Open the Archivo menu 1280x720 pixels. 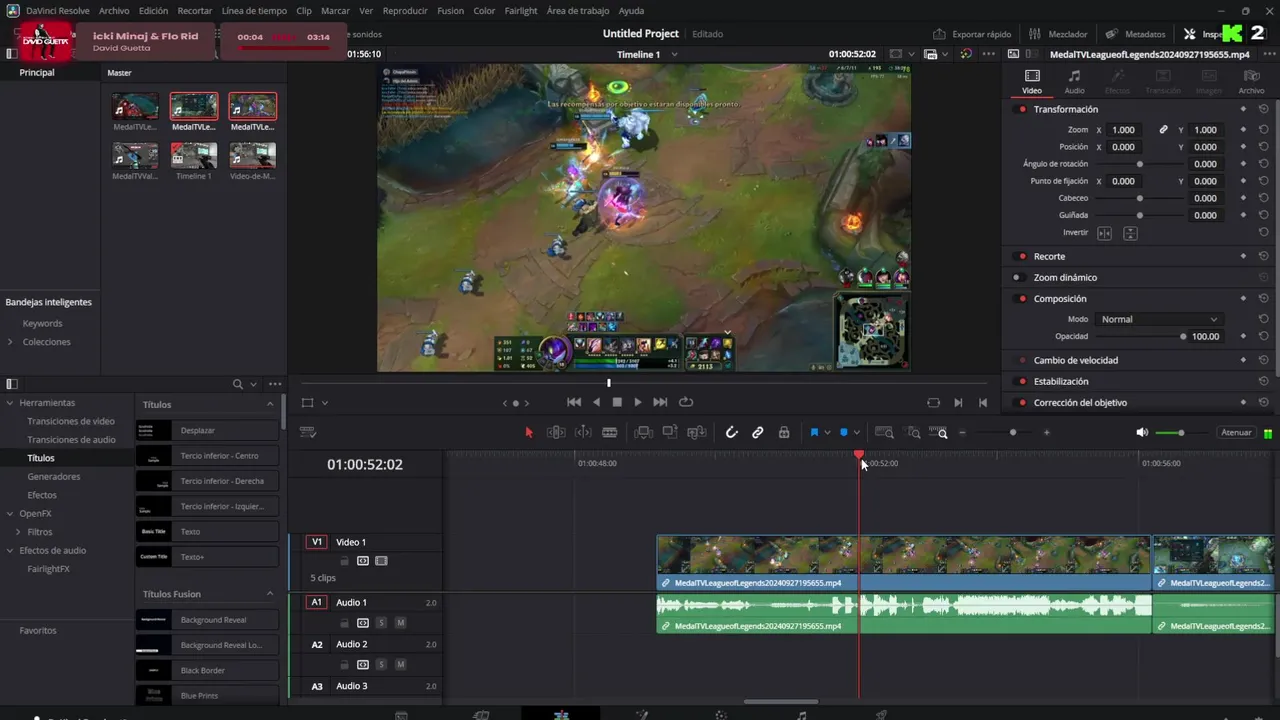[x=114, y=11]
